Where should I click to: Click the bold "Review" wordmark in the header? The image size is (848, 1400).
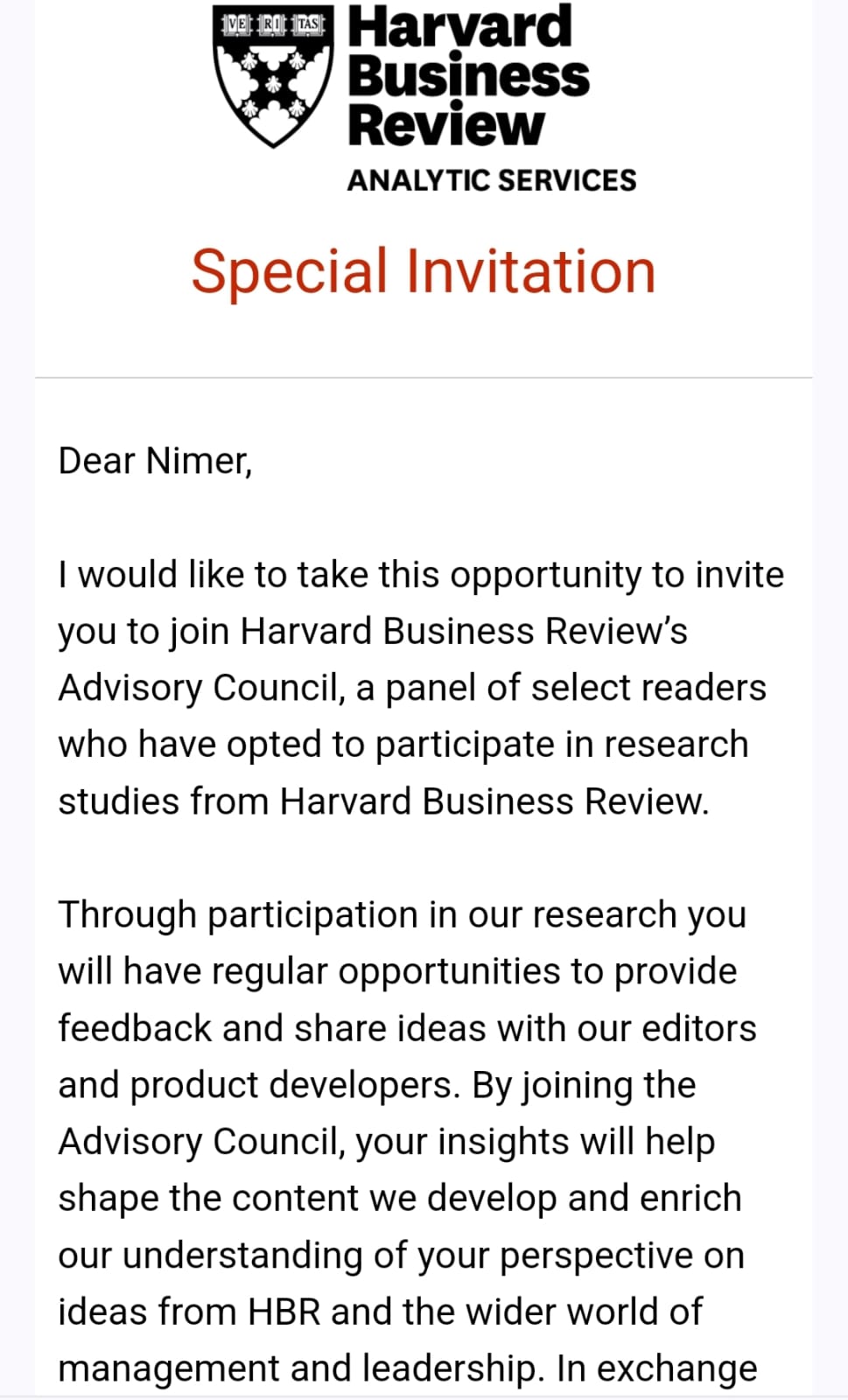point(446,125)
